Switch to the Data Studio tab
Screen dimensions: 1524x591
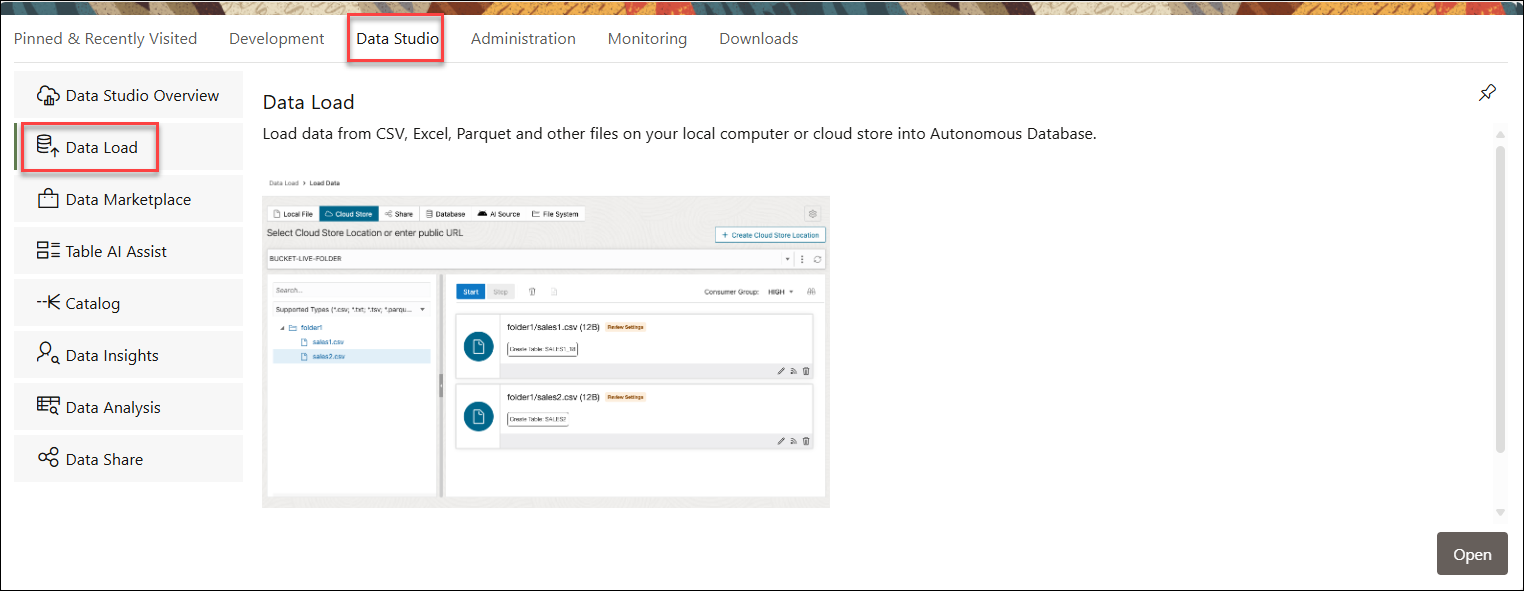click(397, 39)
